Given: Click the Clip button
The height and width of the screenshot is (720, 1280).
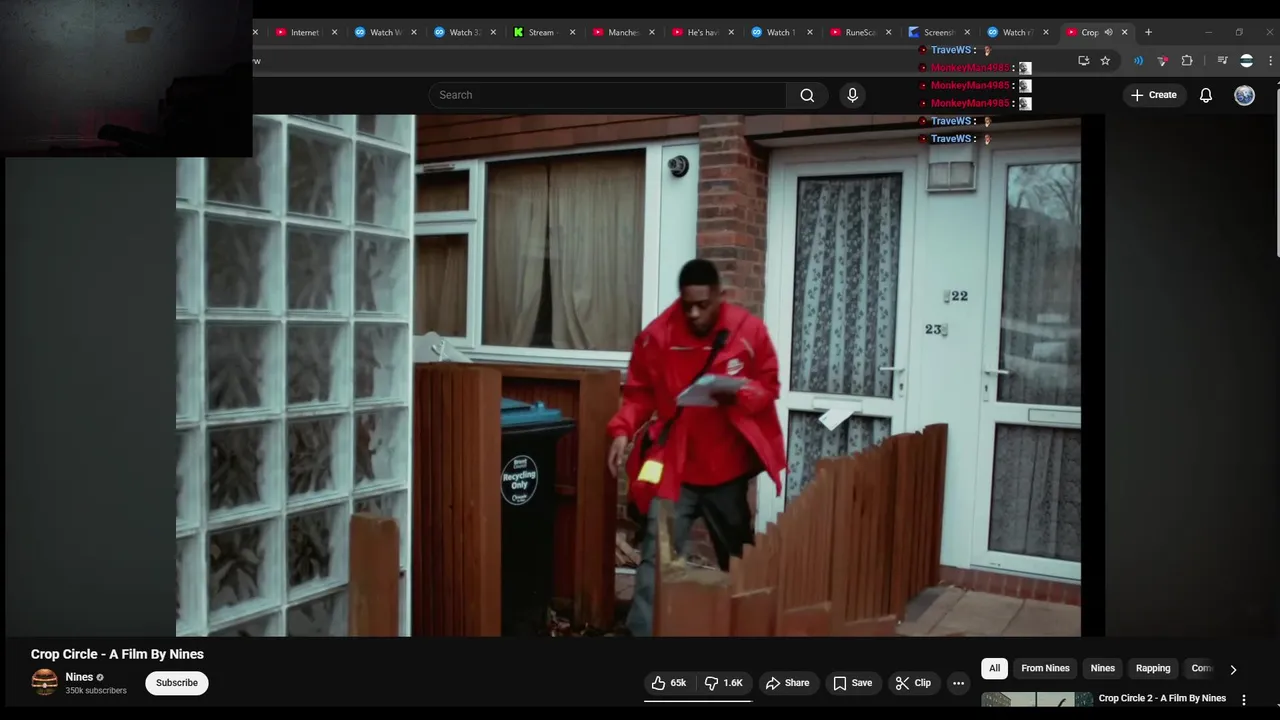Looking at the screenshot, I should pyautogui.click(x=913, y=683).
